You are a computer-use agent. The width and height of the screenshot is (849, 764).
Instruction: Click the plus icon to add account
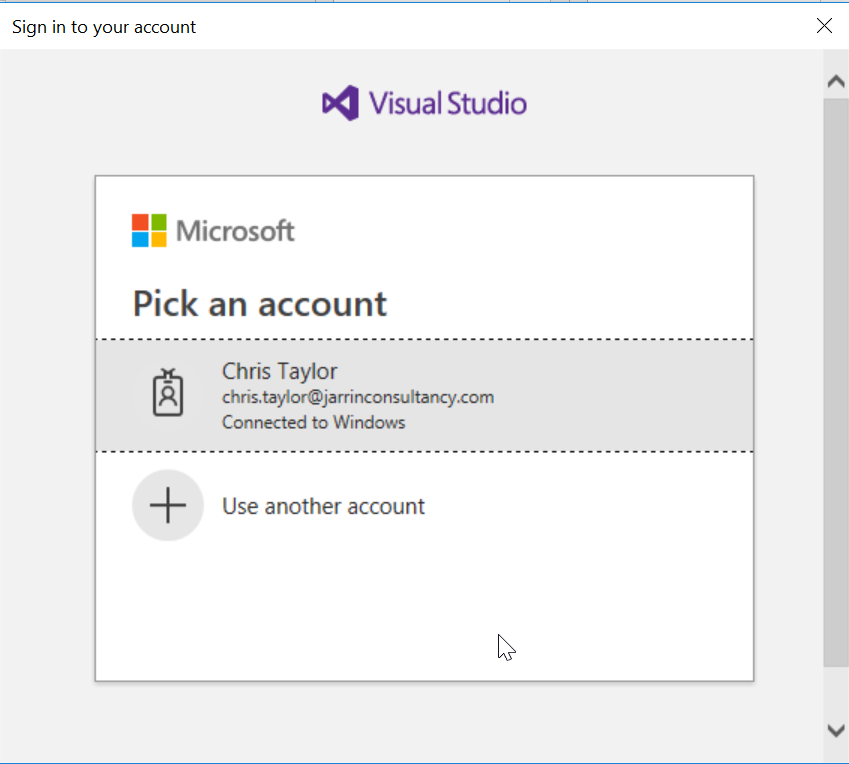coord(168,506)
